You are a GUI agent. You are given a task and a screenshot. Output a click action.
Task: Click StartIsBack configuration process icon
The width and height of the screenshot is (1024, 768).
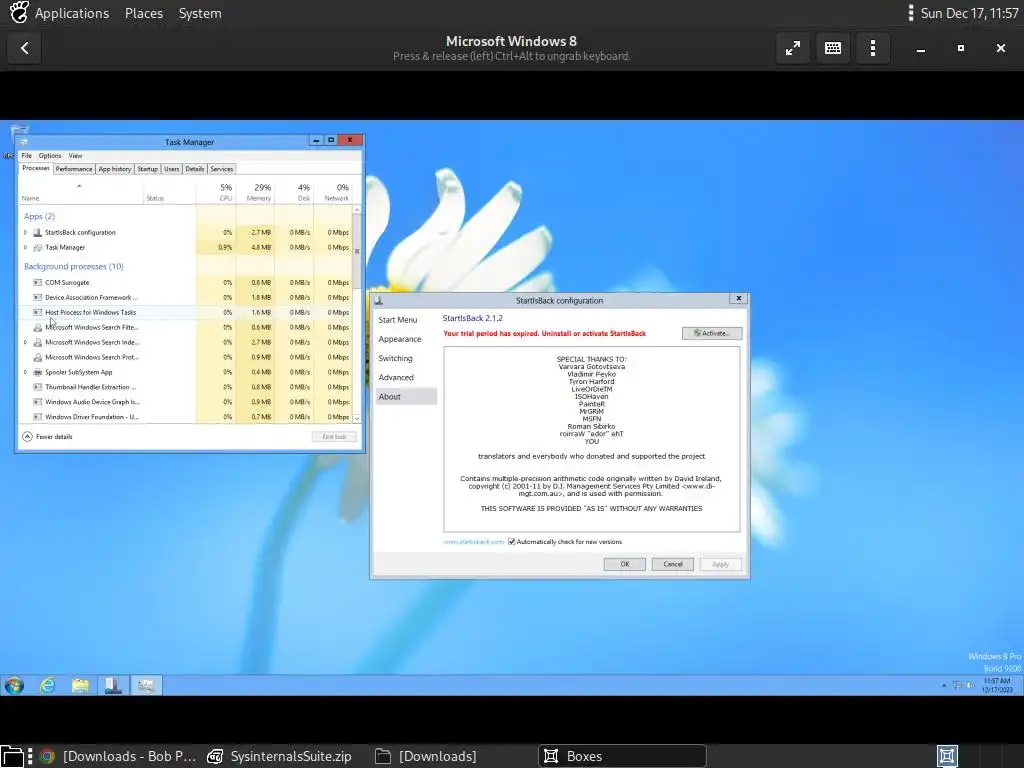coord(38,232)
